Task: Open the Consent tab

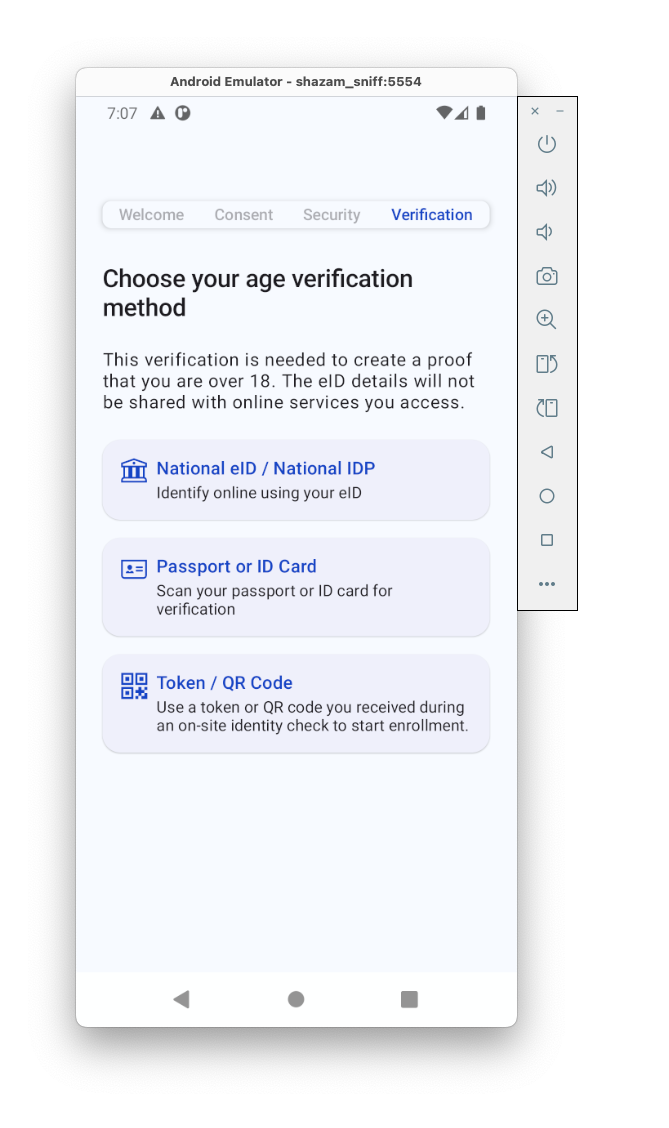Action: (x=243, y=214)
